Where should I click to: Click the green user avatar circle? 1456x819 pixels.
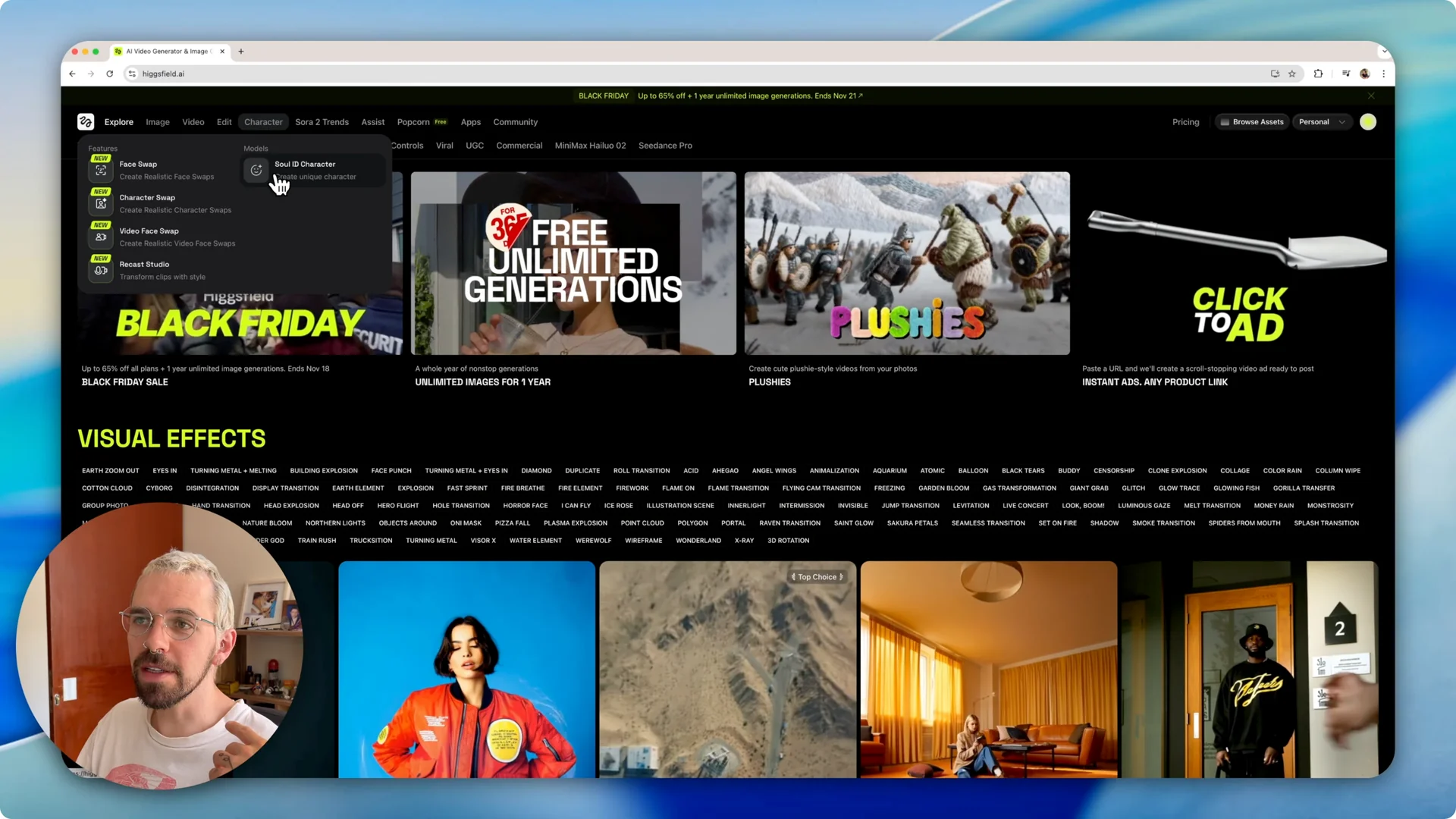click(x=1368, y=122)
